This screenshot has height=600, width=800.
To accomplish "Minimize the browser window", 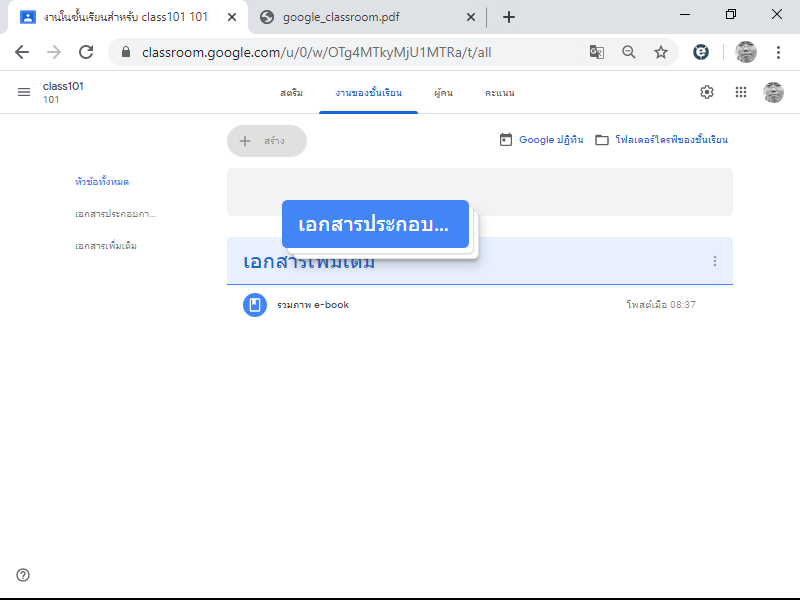I will point(685,14).
